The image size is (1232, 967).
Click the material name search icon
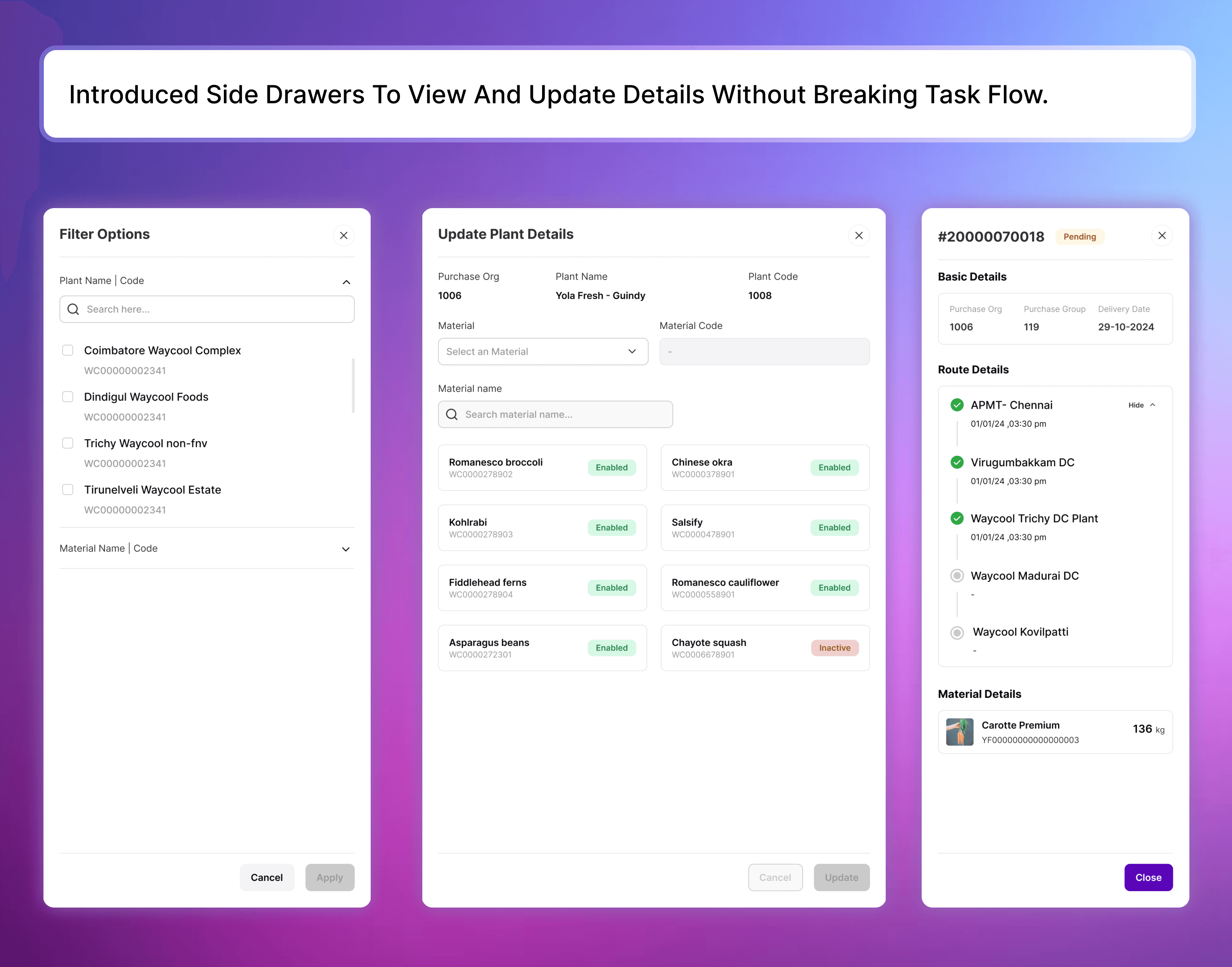(452, 414)
